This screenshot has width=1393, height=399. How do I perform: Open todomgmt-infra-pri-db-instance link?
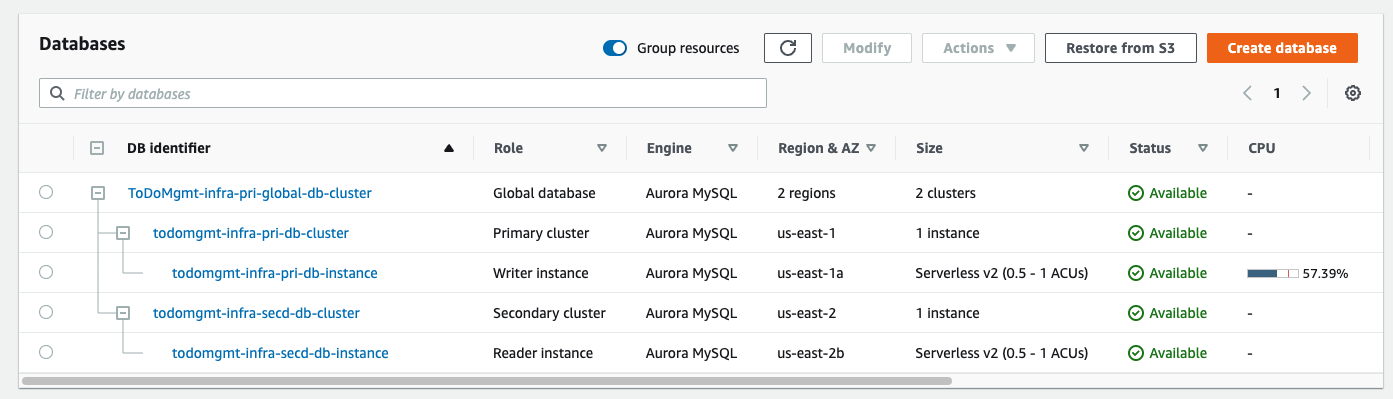click(275, 273)
